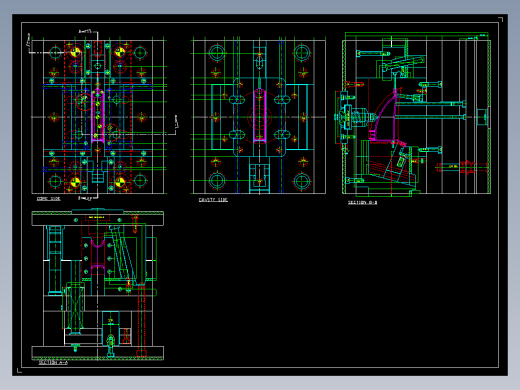Click the "SECTION B-B" view label

[363, 203]
